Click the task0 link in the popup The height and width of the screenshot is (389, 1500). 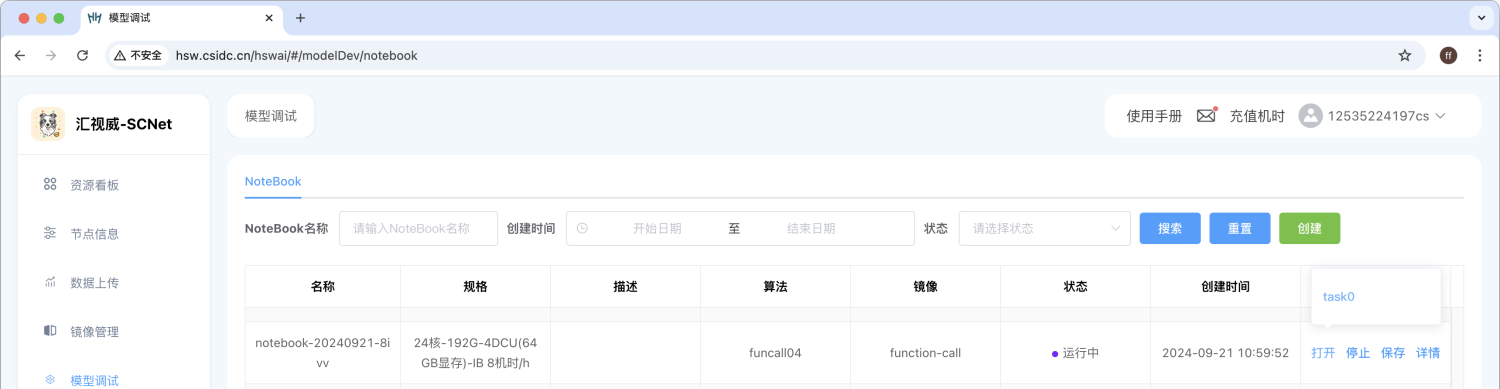coord(1339,297)
